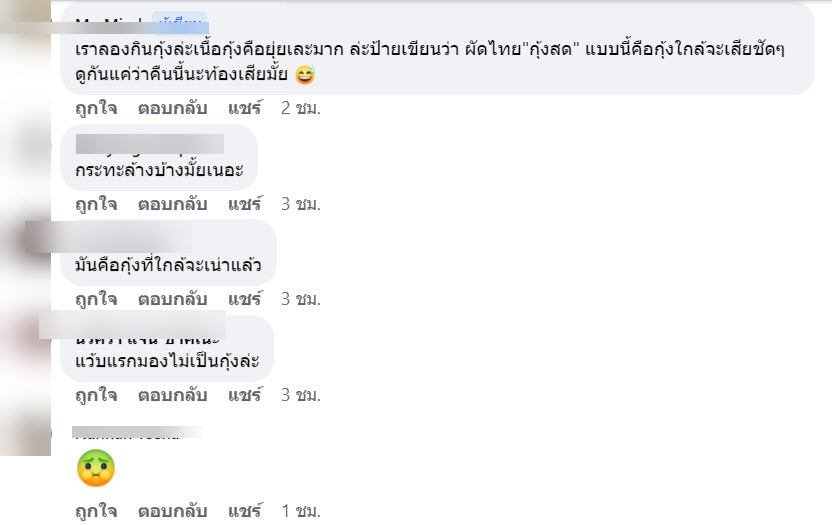Open the 2 ชม. timestamp of first comment

[301, 108]
